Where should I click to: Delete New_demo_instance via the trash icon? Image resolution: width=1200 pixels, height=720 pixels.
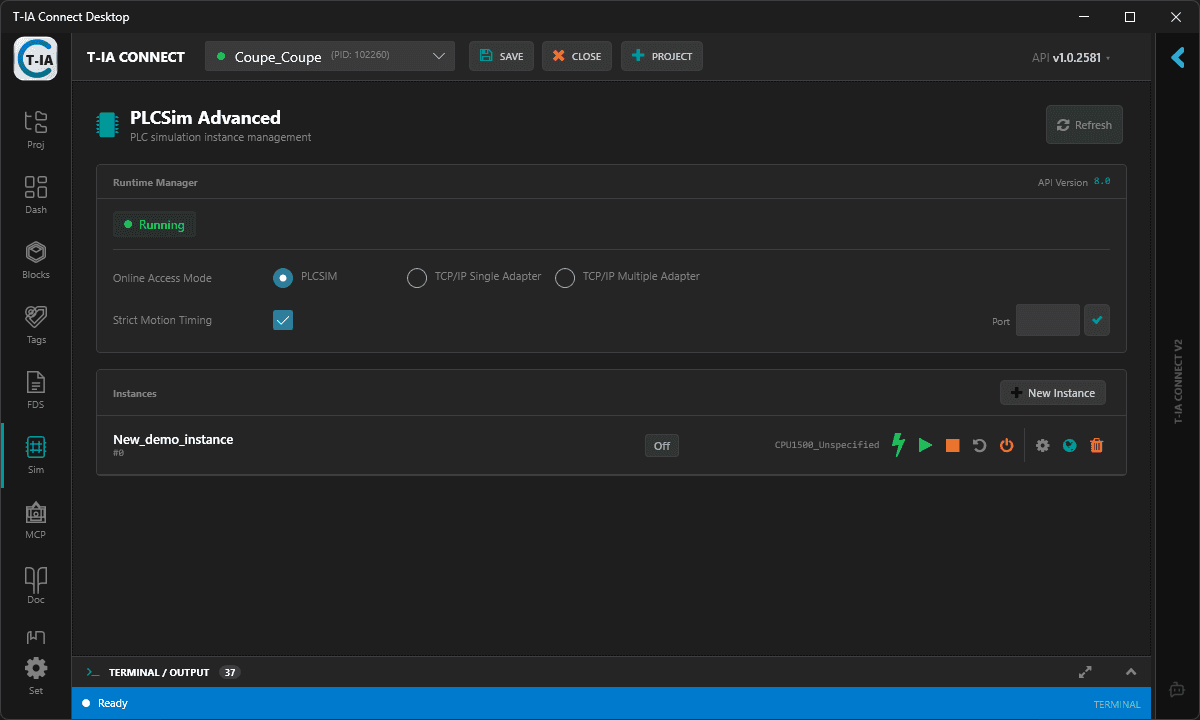[1096, 445]
